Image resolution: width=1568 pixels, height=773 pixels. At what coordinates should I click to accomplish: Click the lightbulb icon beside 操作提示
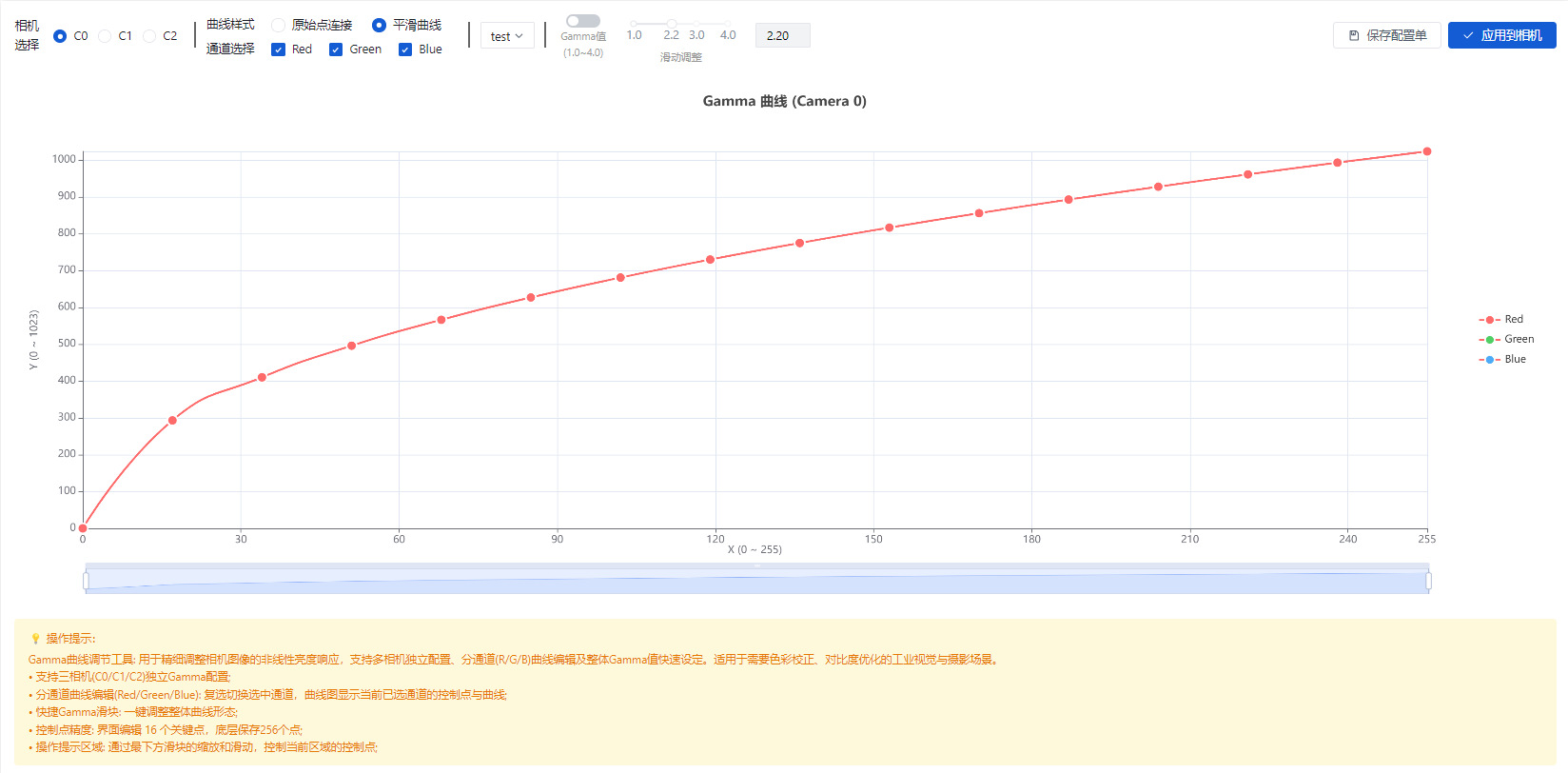click(x=36, y=639)
